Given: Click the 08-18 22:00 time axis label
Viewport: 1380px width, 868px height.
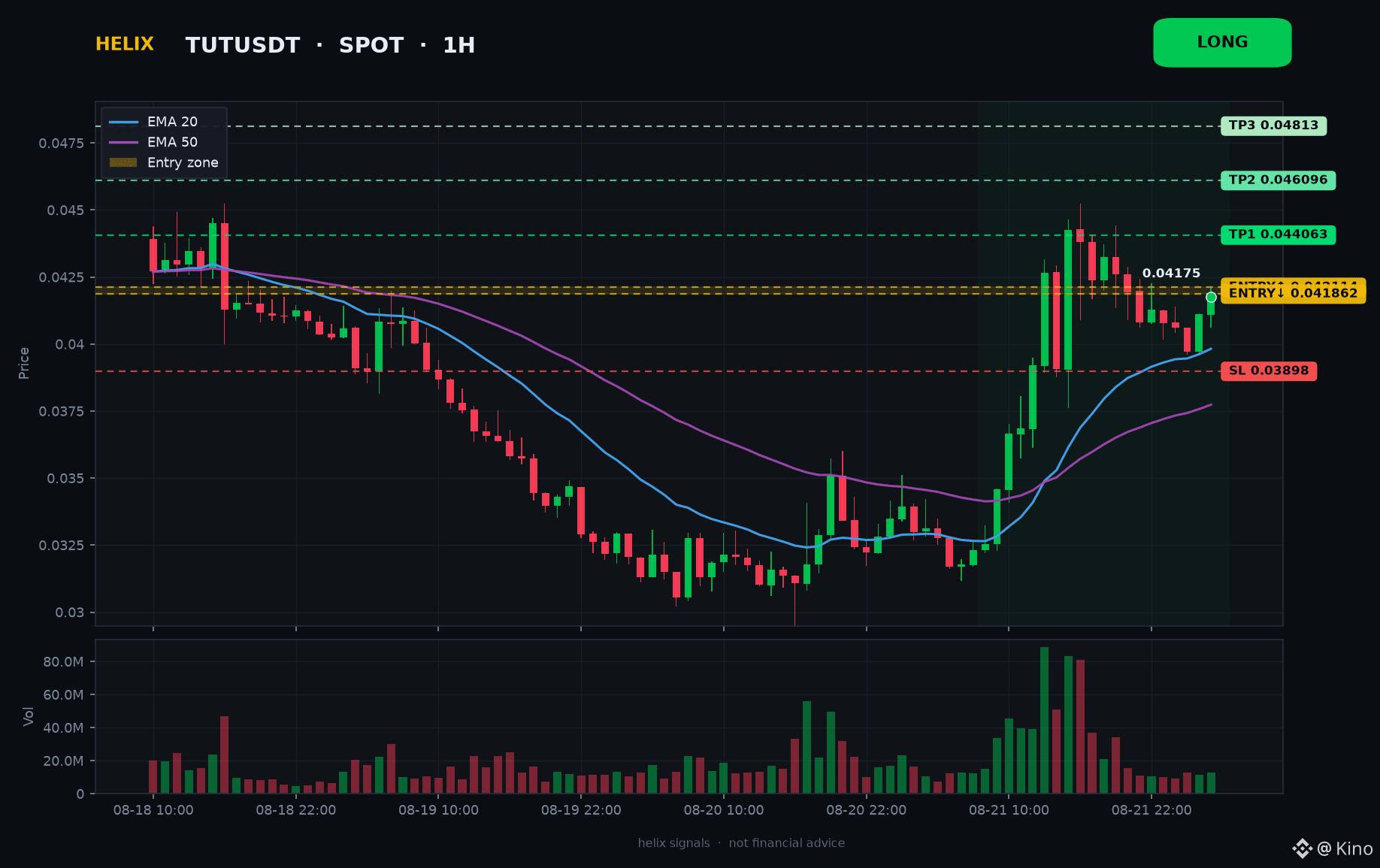Looking at the screenshot, I should tap(296, 810).
